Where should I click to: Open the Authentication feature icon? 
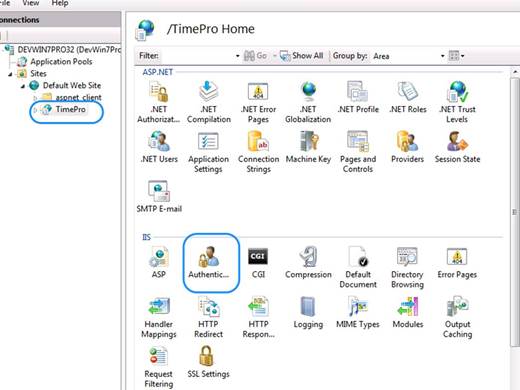pyautogui.click(x=209, y=262)
